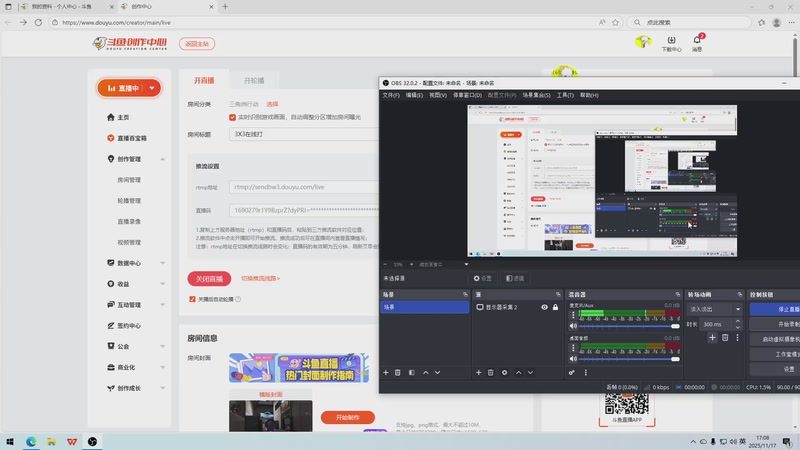Screen dimensions: 800x450
Task: Open 下载中心 icon in Douyu header
Action: coord(671,44)
